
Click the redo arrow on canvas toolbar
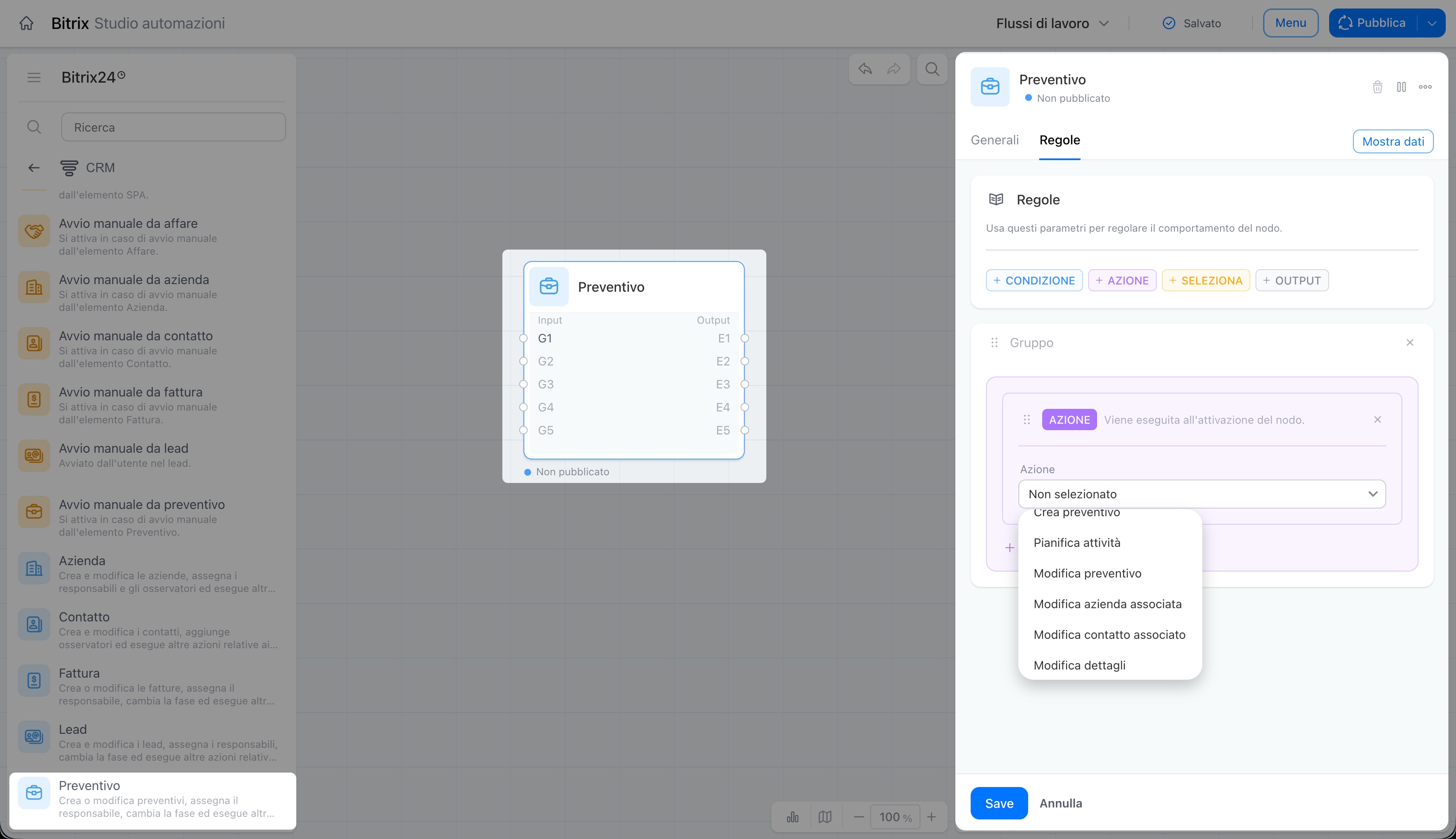[x=894, y=69]
